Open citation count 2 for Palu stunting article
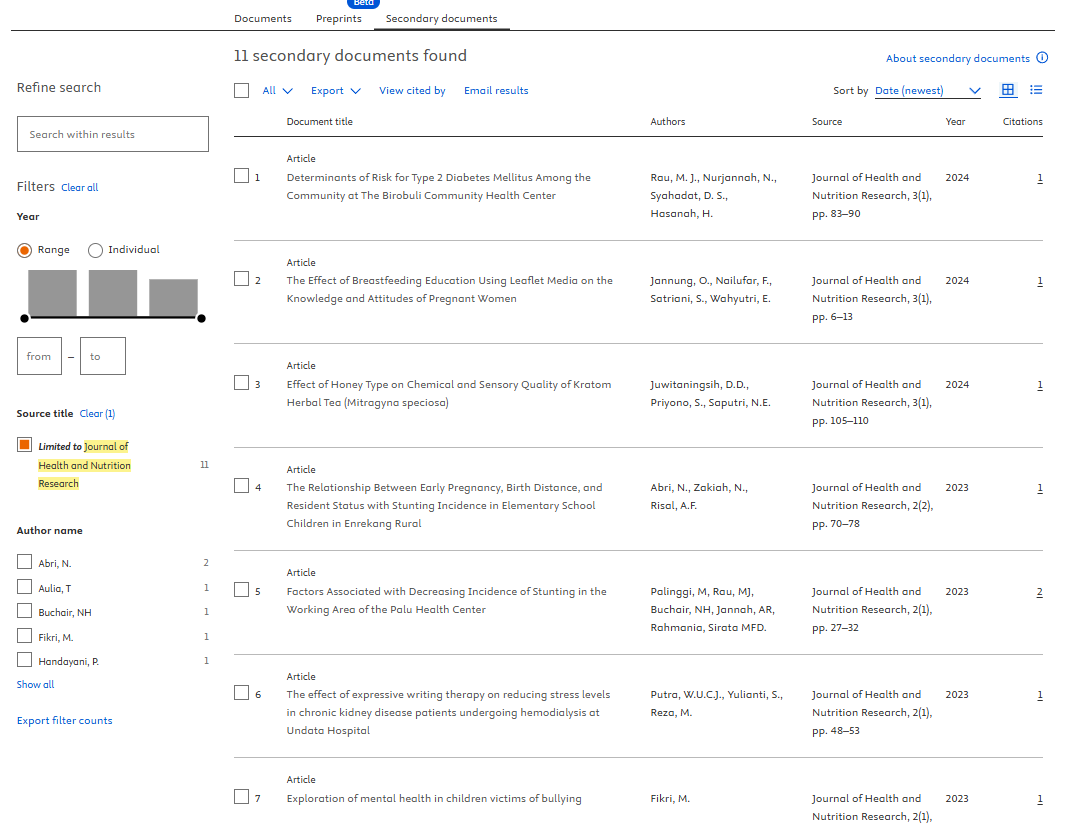1072x831 pixels. coord(1039,592)
